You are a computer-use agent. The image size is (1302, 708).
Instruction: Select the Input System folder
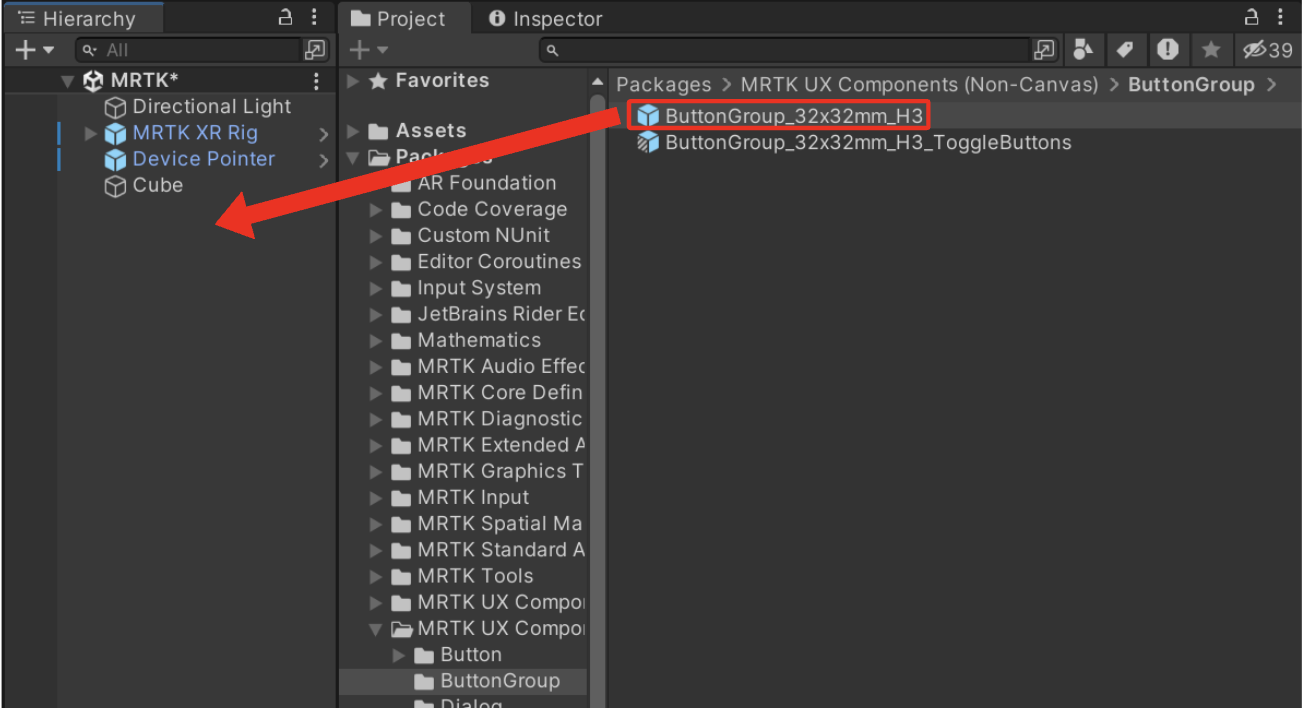point(479,288)
